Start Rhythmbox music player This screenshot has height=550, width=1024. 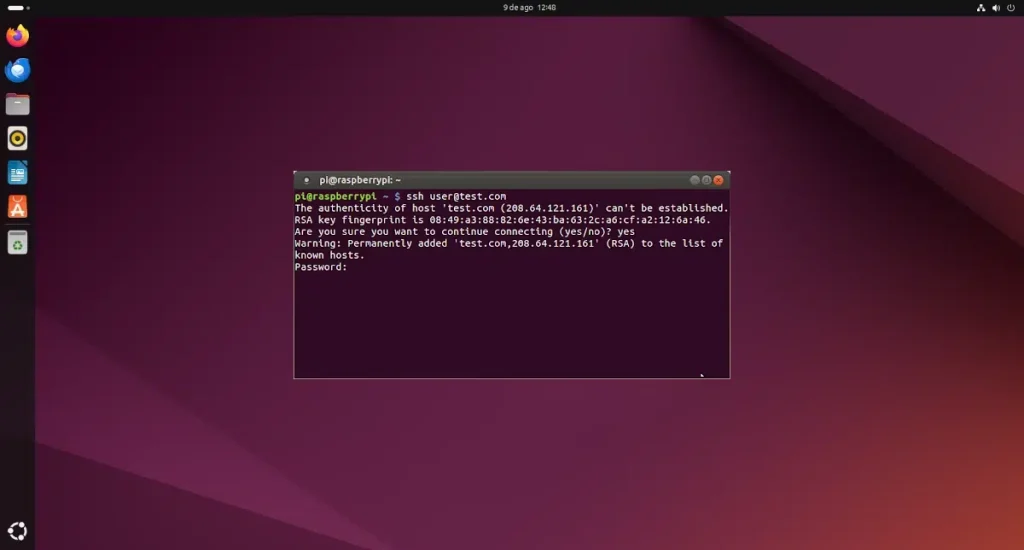[x=17, y=138]
